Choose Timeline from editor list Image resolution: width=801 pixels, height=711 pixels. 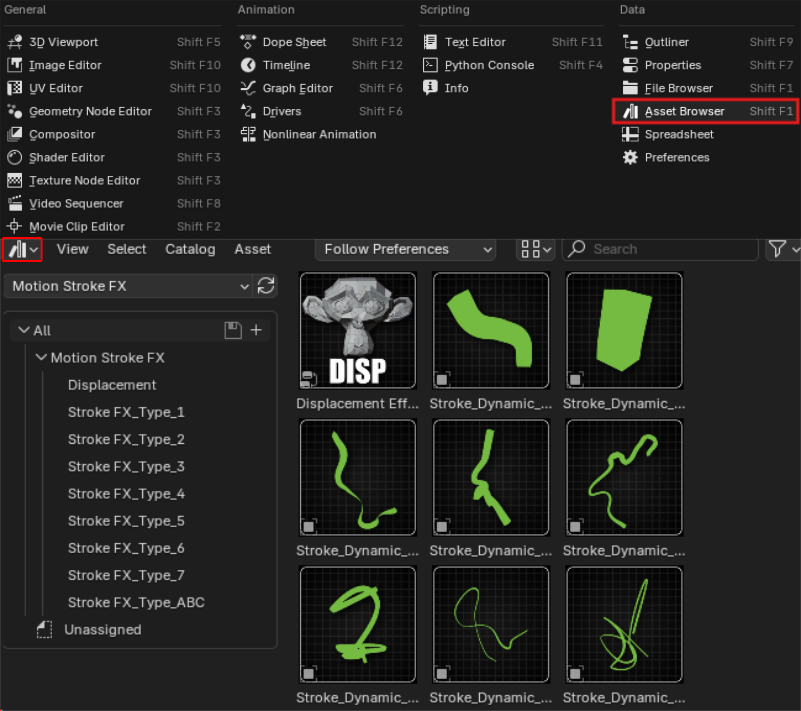click(x=321, y=65)
